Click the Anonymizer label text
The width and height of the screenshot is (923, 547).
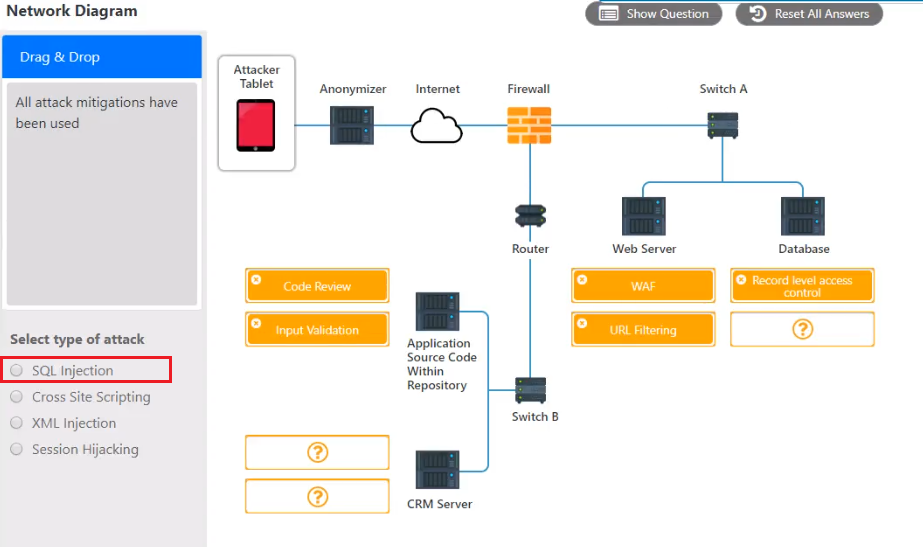coord(353,89)
